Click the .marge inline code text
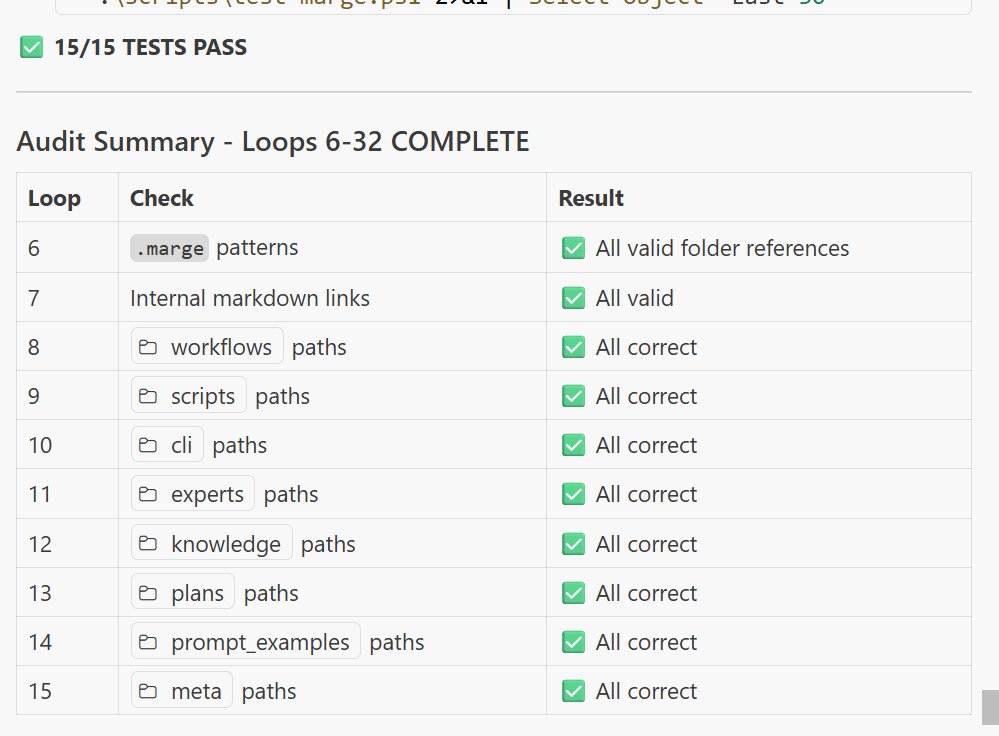 pos(169,248)
